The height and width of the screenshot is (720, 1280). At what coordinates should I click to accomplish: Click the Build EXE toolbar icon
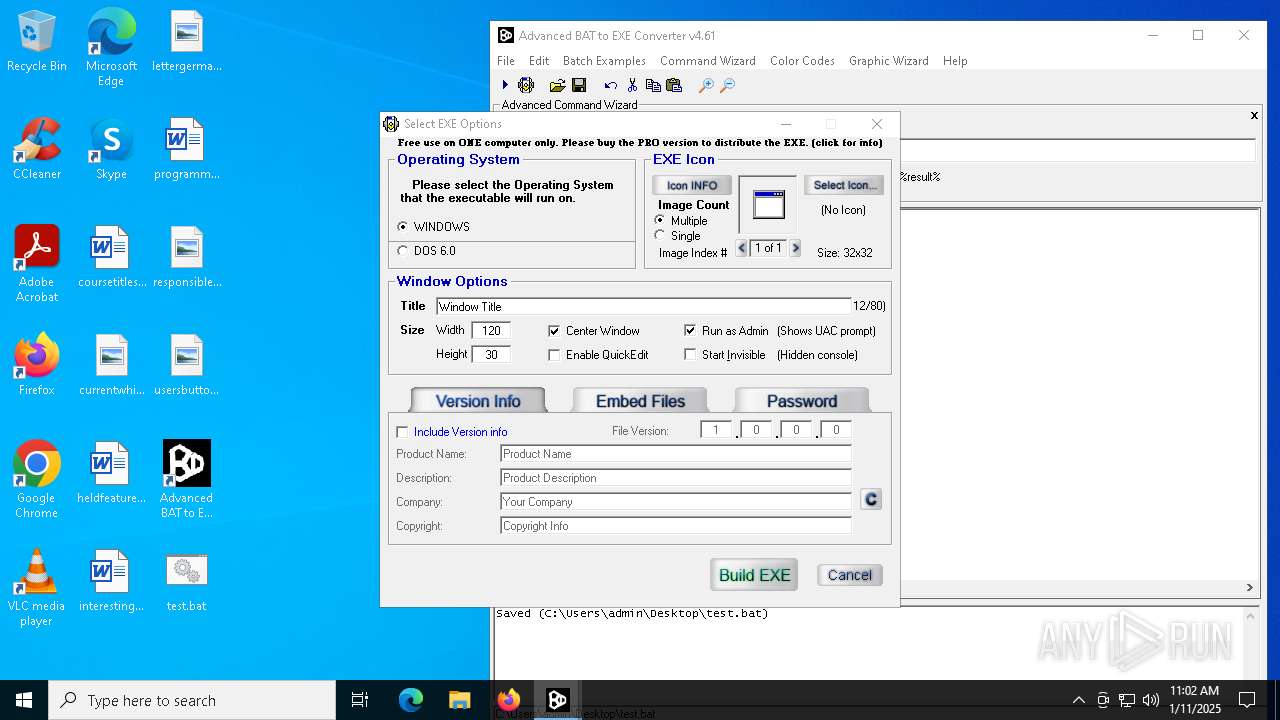(526, 86)
